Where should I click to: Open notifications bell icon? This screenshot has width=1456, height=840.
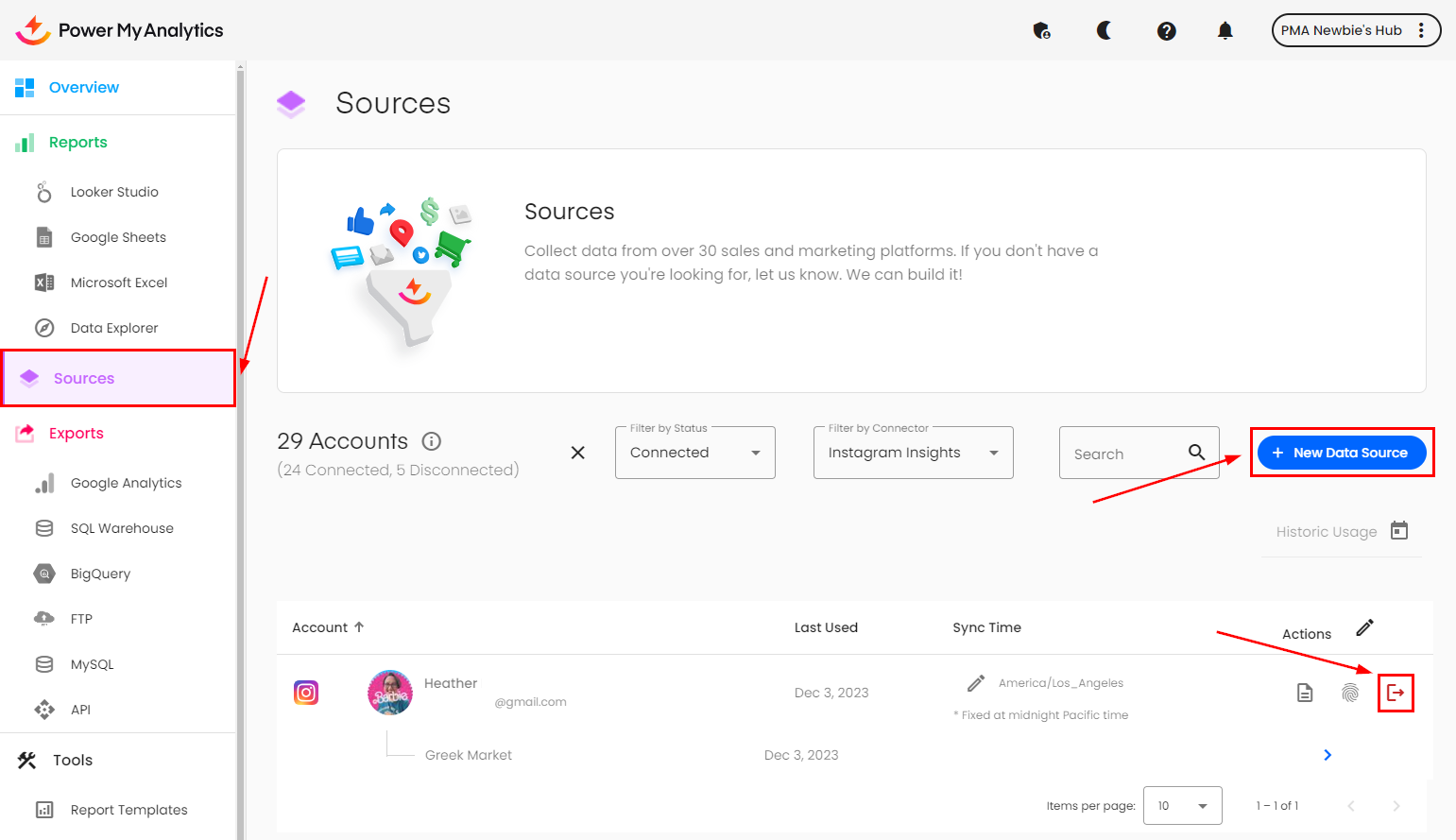click(x=1225, y=31)
